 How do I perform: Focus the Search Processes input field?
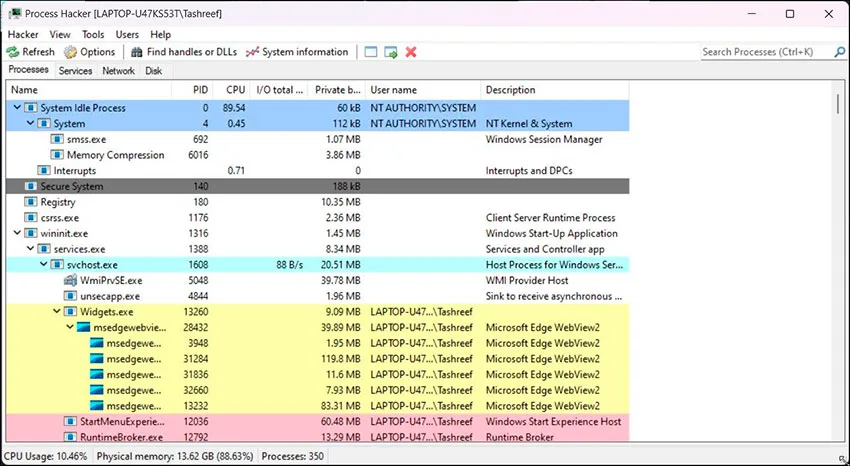click(x=766, y=52)
